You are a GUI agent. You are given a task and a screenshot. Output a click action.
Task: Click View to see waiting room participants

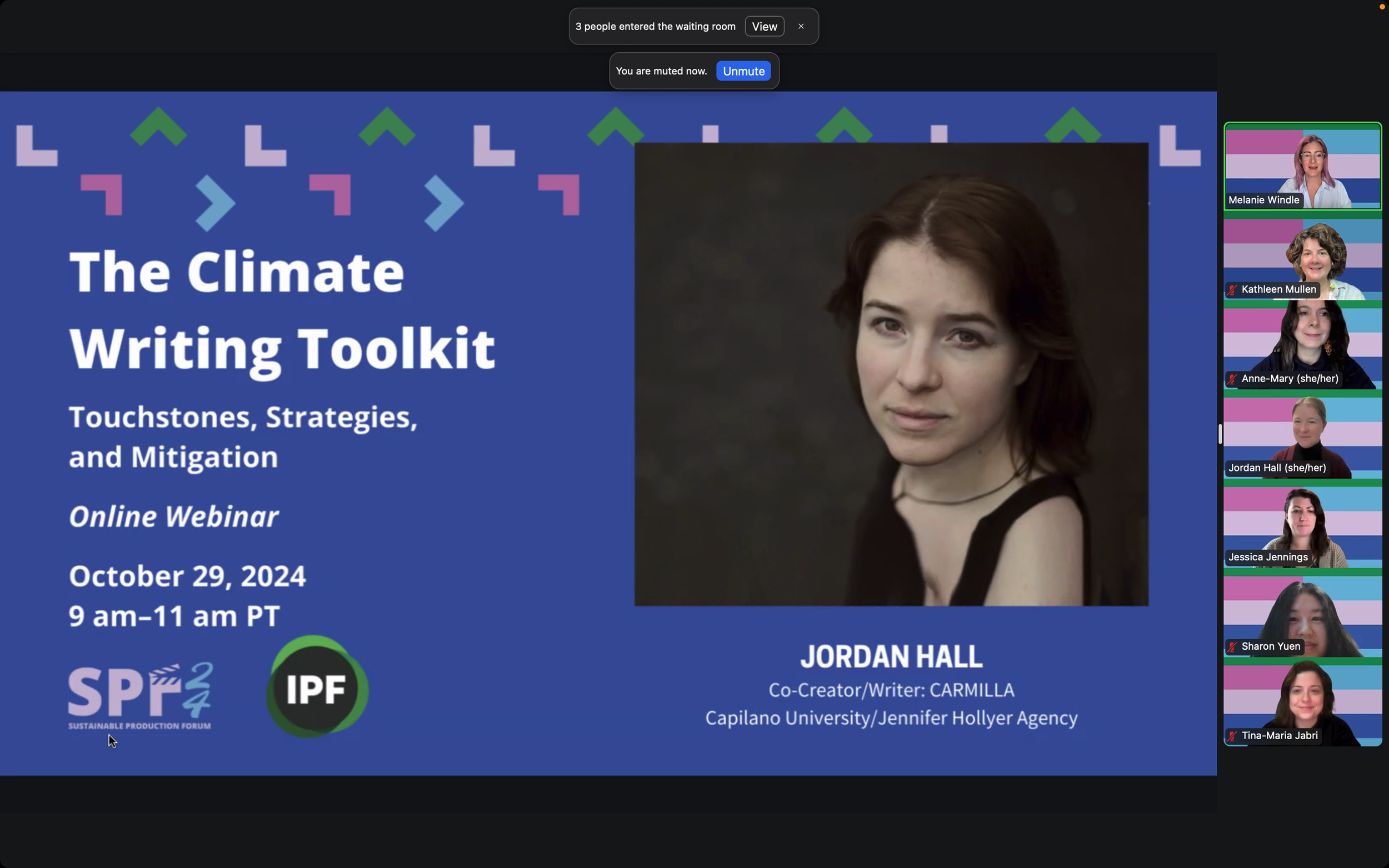click(764, 26)
